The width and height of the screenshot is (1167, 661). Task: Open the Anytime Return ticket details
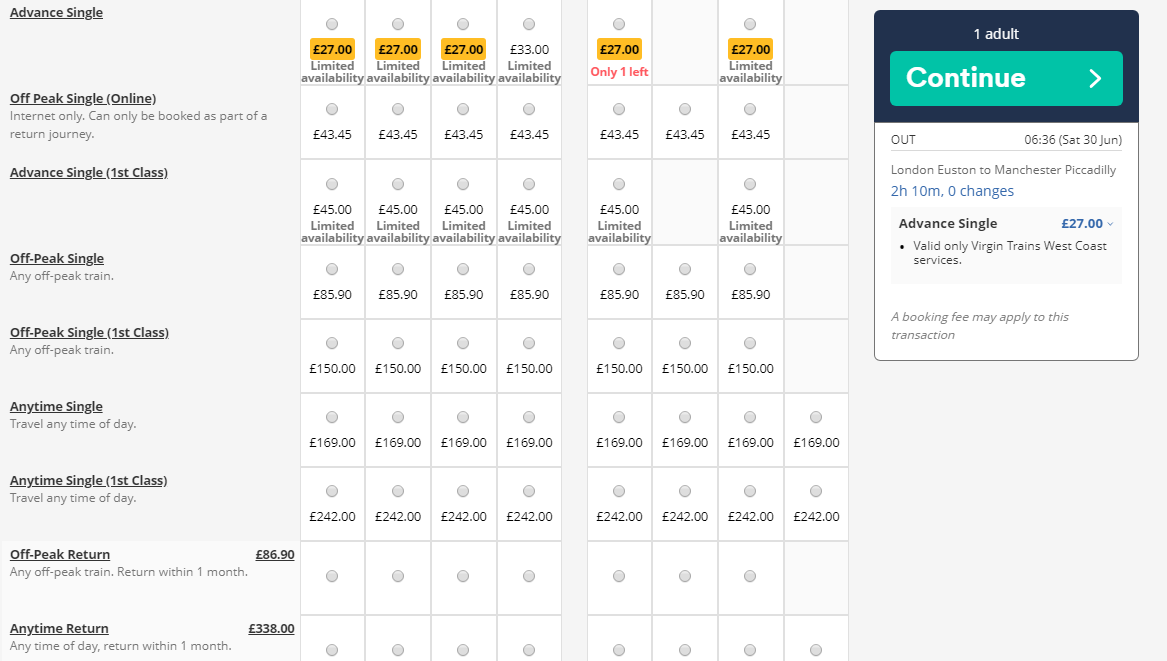[x=59, y=628]
